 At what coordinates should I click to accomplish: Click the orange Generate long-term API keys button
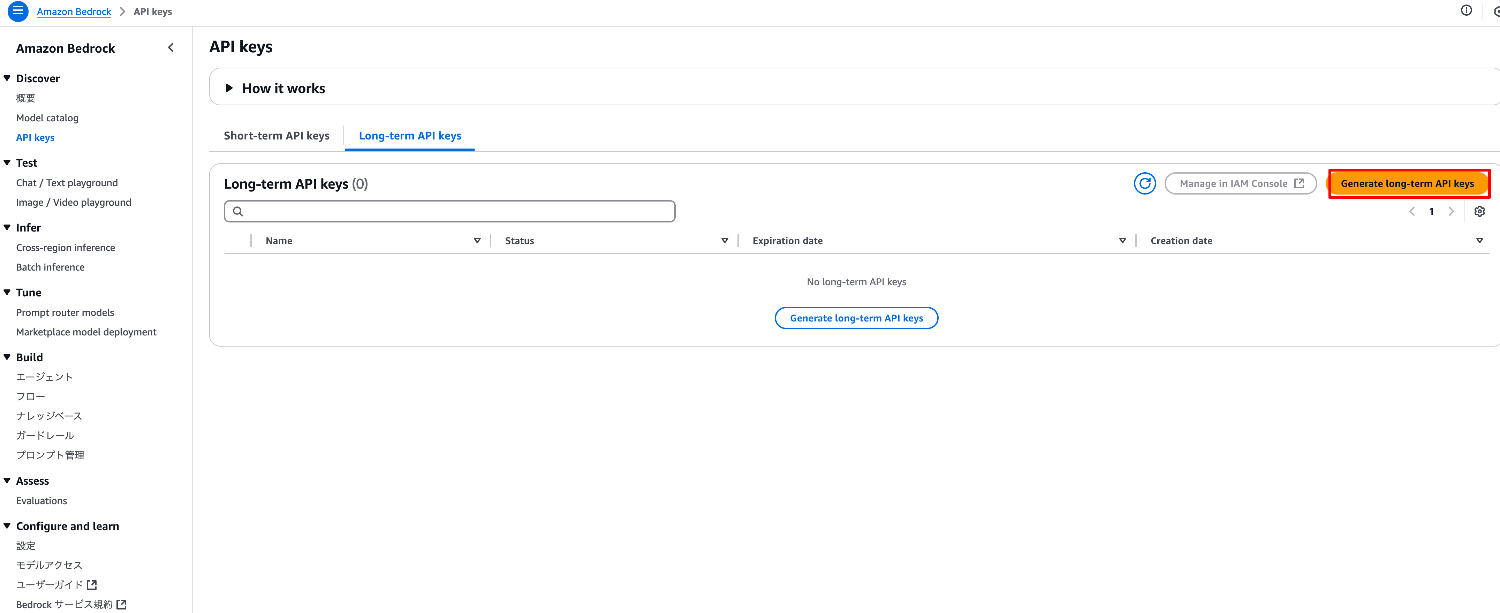tap(1407, 184)
